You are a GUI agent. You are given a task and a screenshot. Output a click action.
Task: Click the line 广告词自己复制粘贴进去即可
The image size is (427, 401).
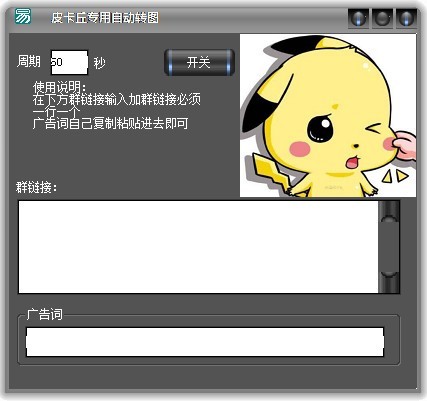click(x=110, y=123)
